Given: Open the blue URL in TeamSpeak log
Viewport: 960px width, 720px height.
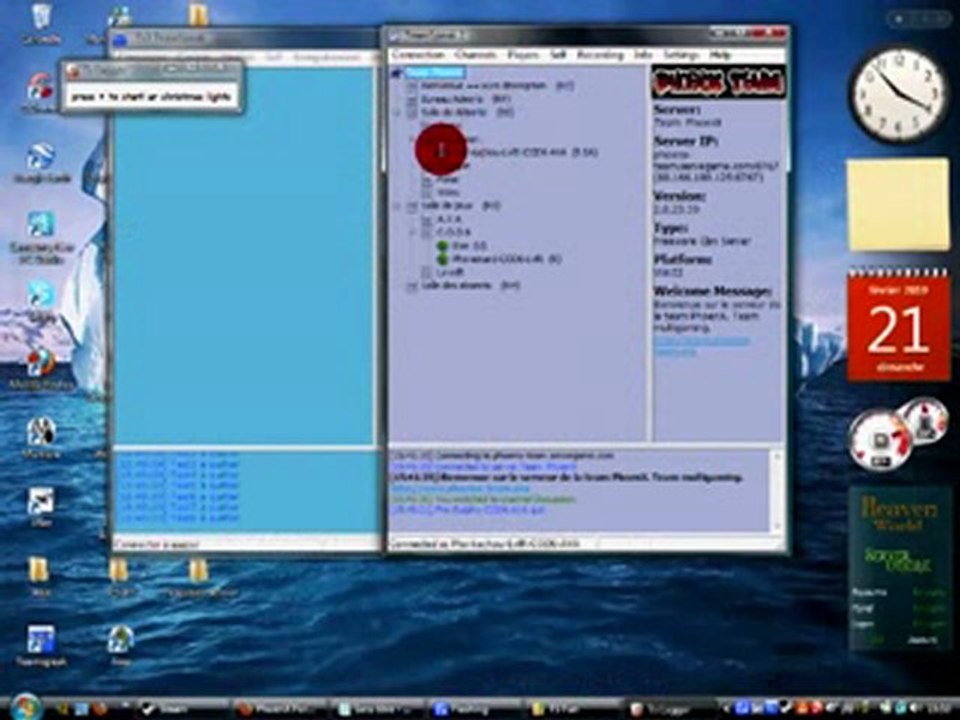Looking at the screenshot, I should (460, 489).
